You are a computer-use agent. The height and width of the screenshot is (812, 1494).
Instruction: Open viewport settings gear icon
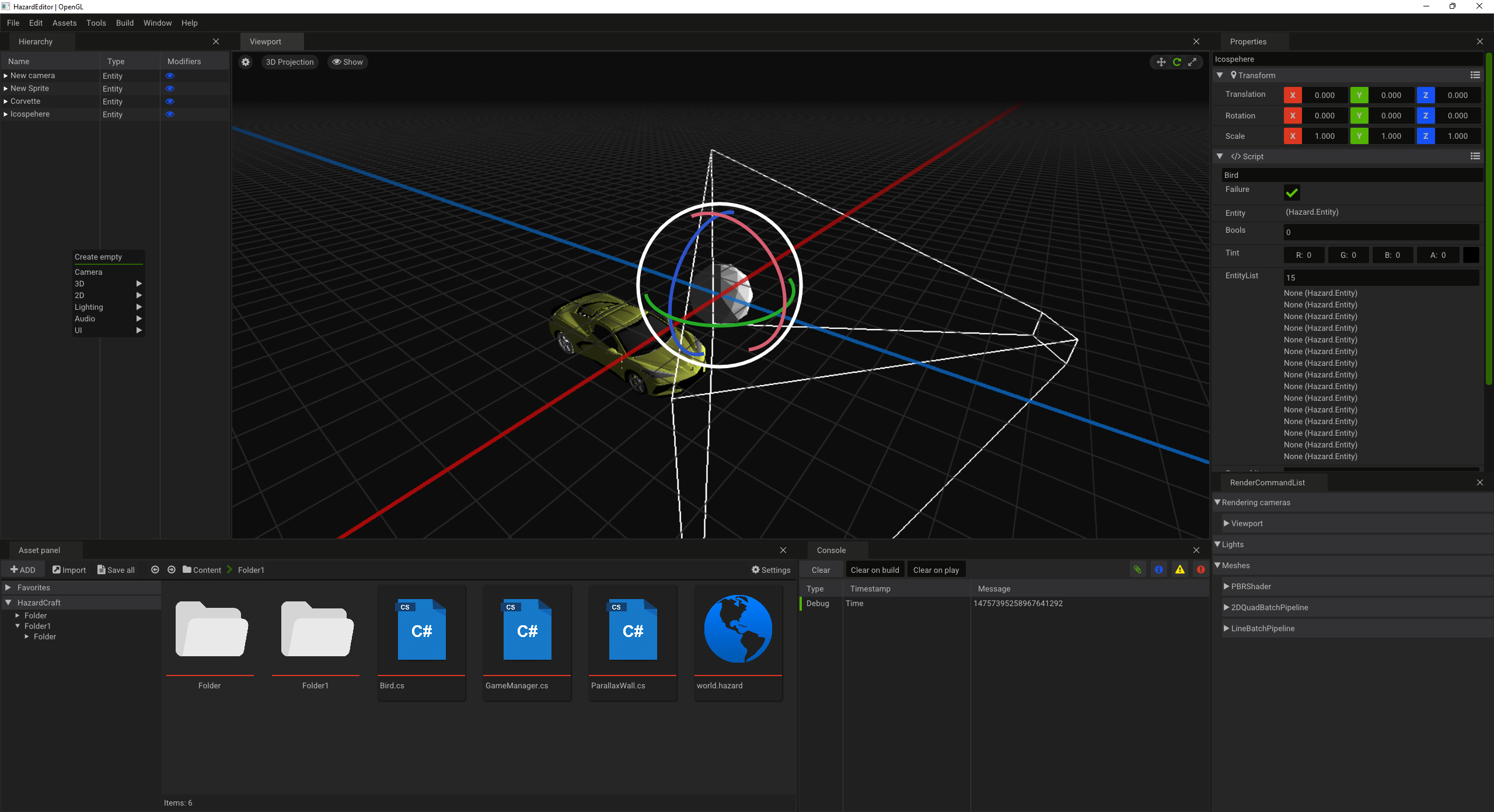click(x=246, y=62)
